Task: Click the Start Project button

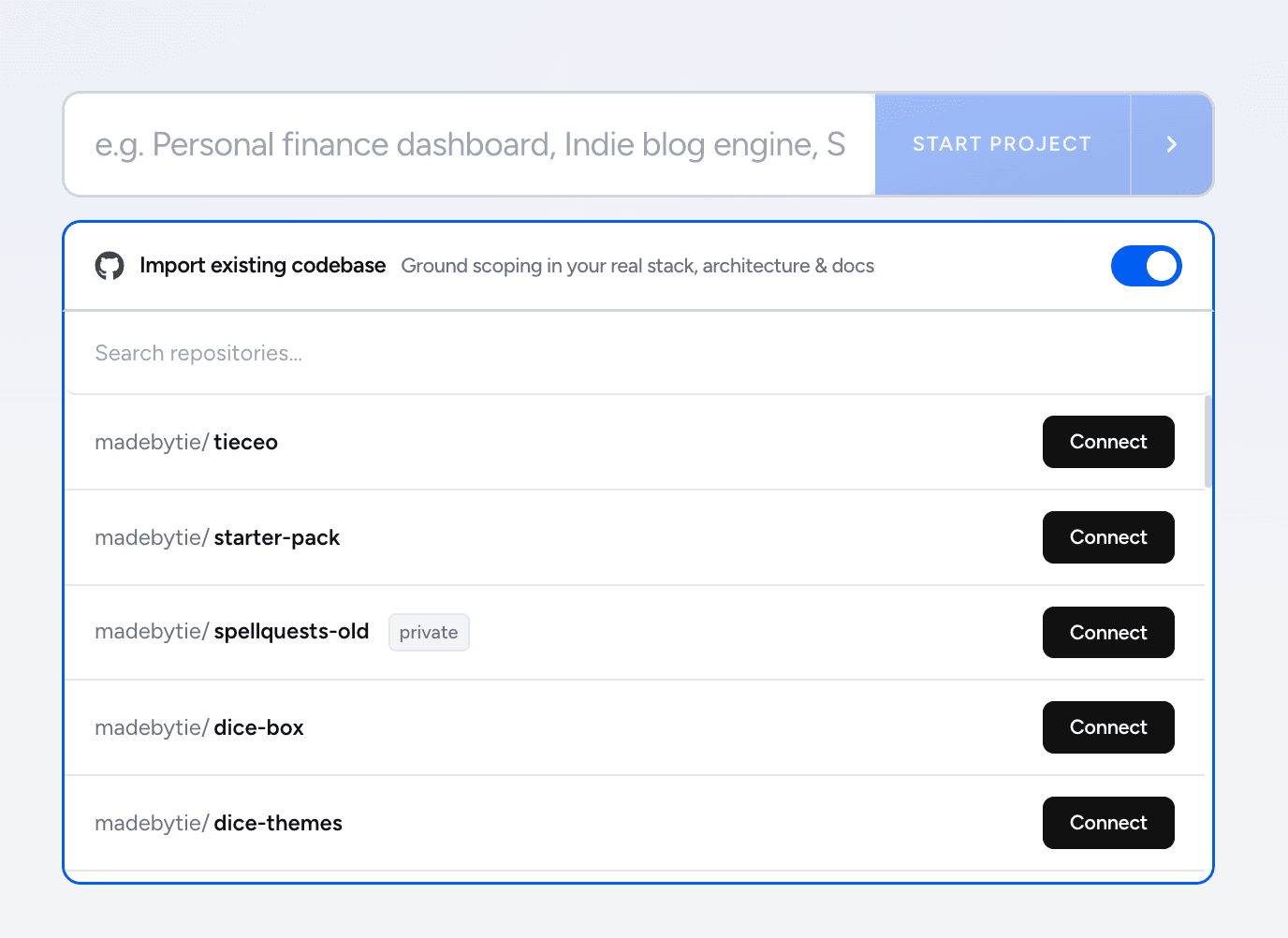Action: [1003, 144]
